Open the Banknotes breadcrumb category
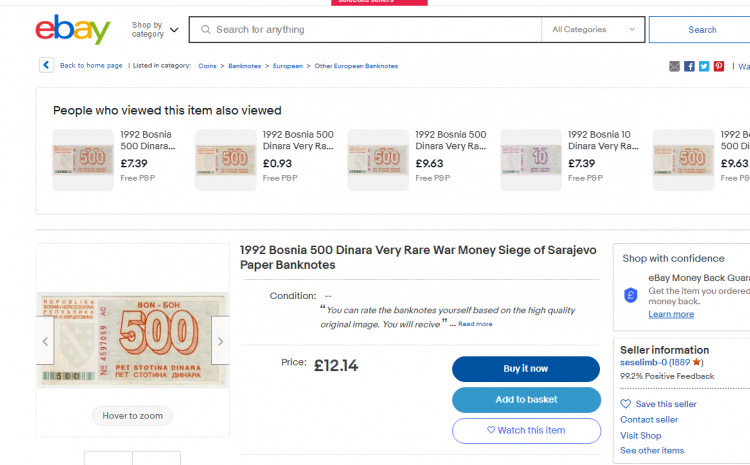The width and height of the screenshot is (750, 465). coord(244,66)
